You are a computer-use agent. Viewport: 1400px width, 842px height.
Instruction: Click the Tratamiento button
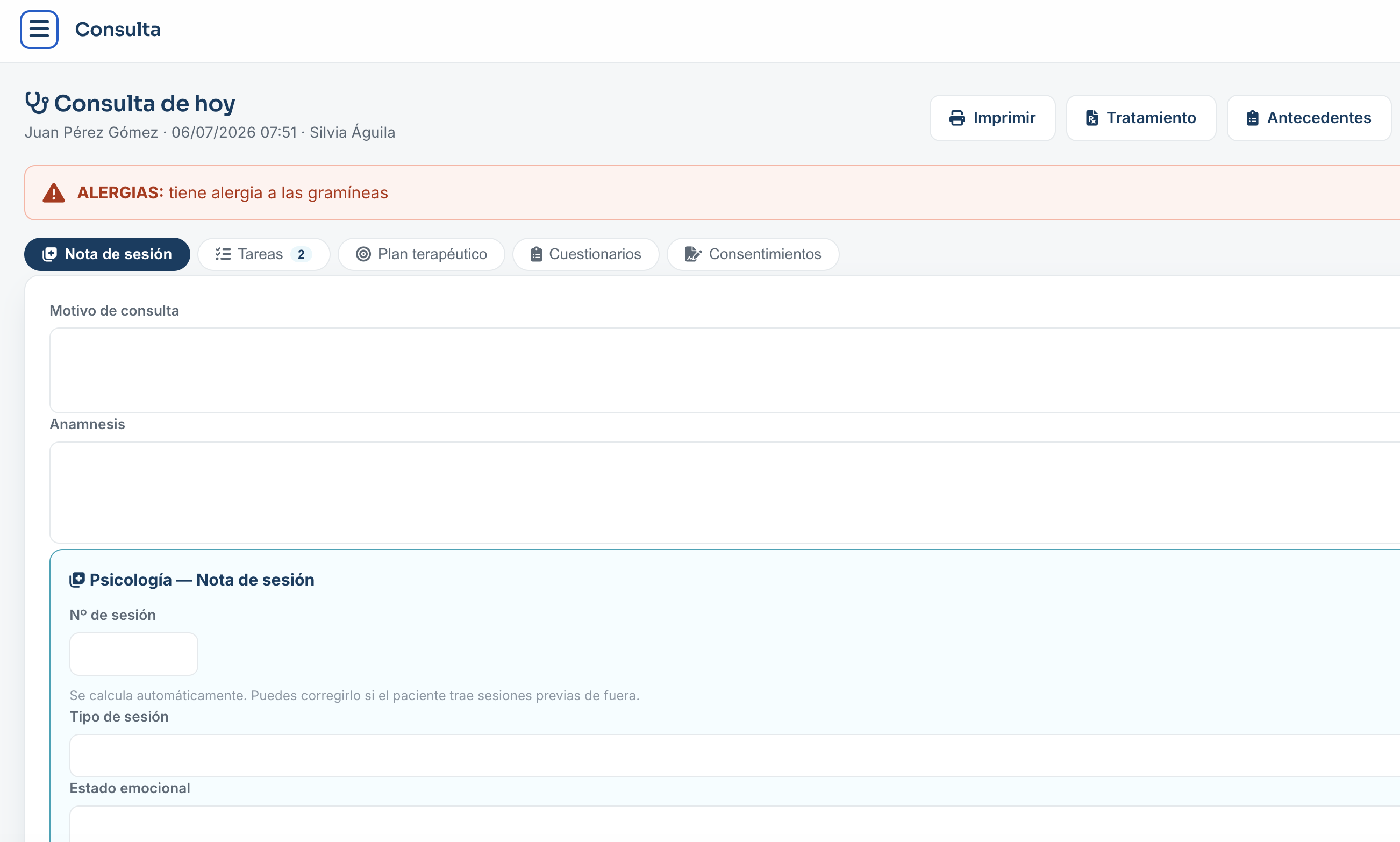1141,118
